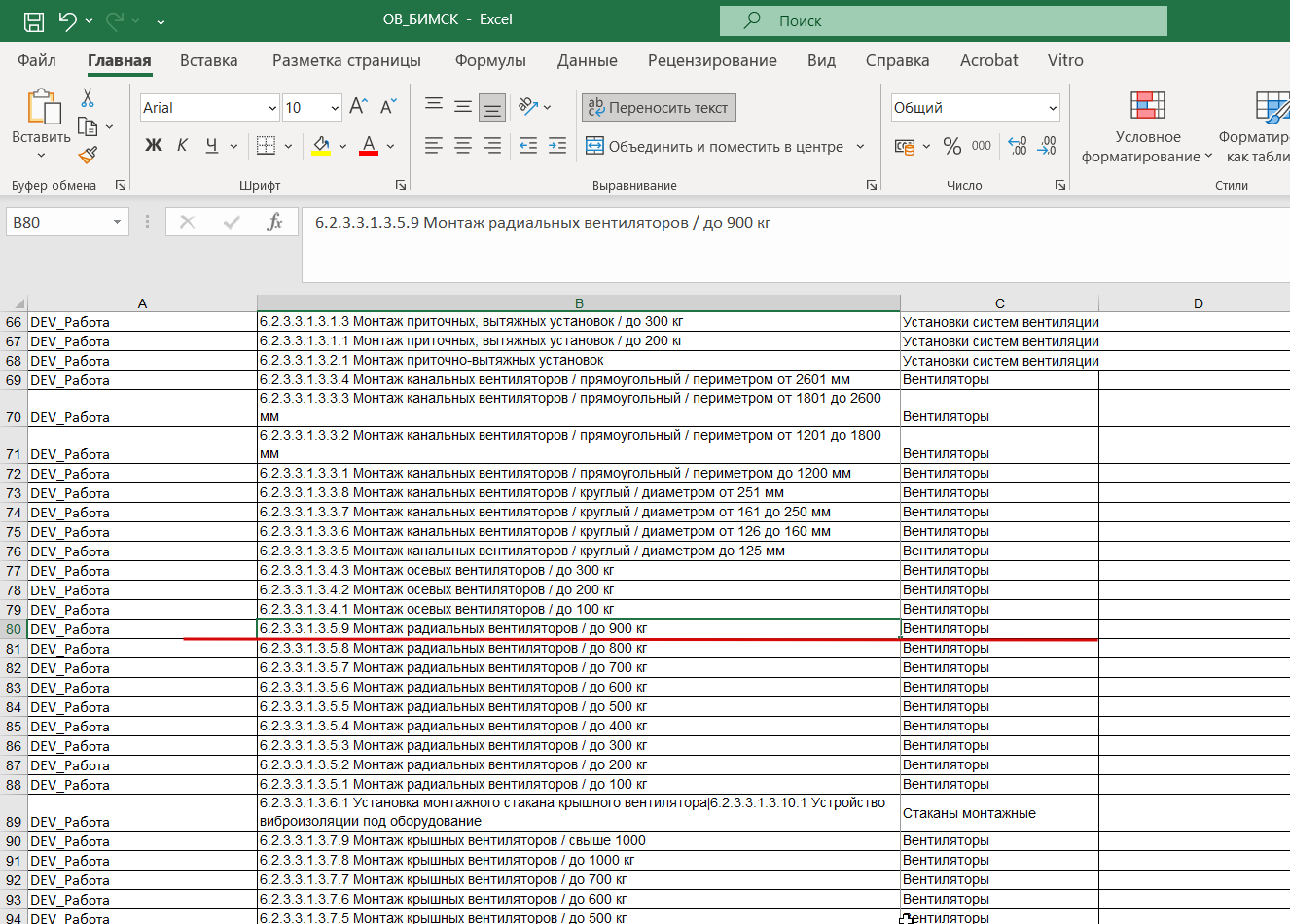Screen dimensions: 1290x924
Task: Click the Save icon in title bar
Action: [33, 20]
